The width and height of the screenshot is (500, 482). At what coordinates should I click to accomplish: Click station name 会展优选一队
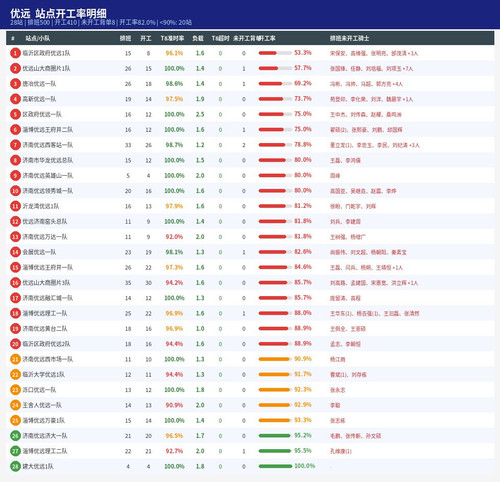39,252
